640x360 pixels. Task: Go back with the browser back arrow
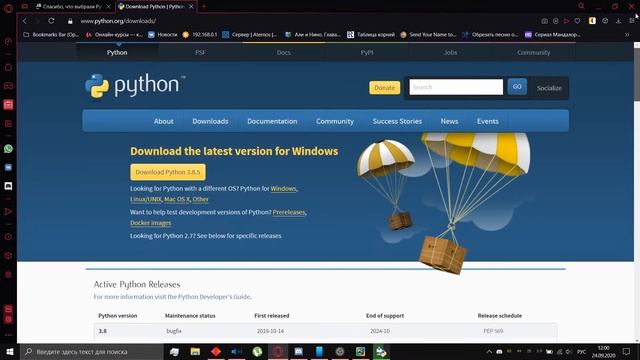tap(24, 21)
